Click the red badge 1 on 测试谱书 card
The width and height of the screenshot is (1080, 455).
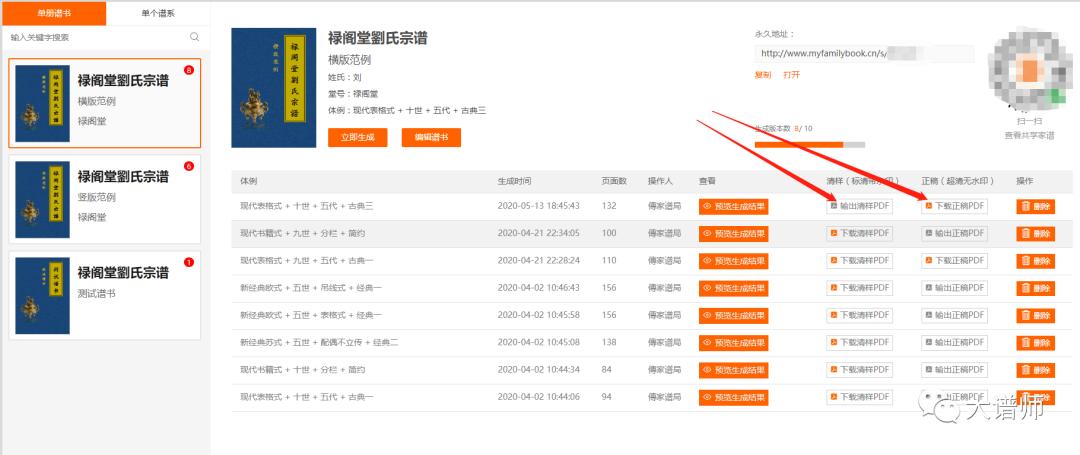coord(189,262)
